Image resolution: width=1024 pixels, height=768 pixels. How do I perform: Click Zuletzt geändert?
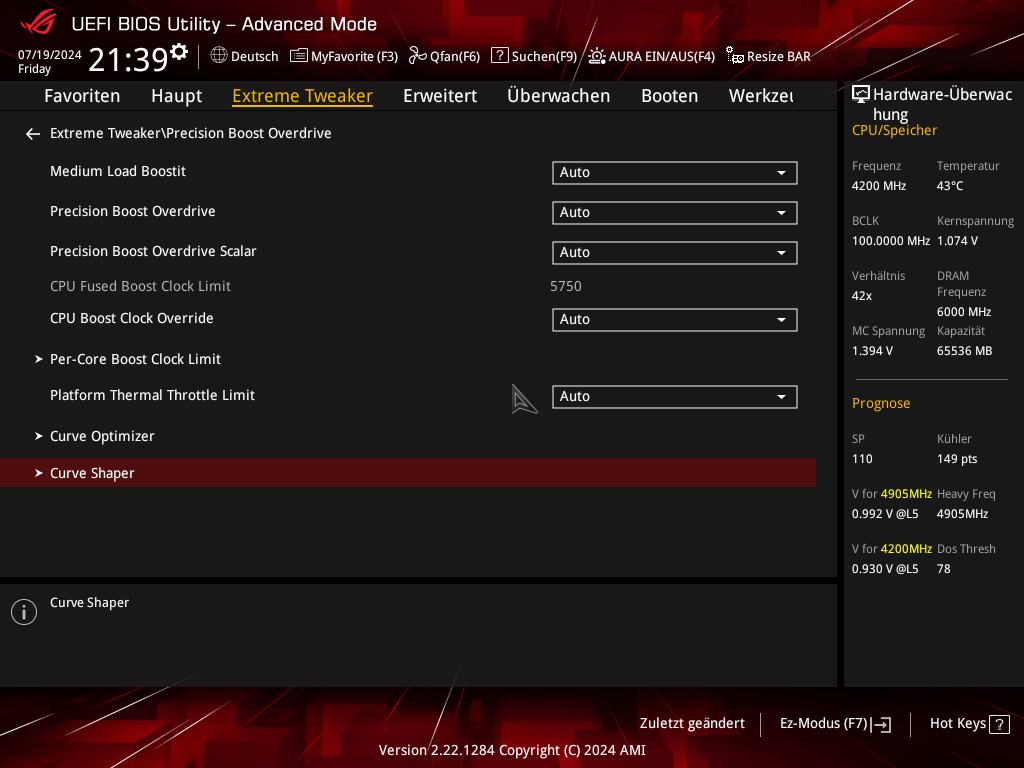coord(692,724)
